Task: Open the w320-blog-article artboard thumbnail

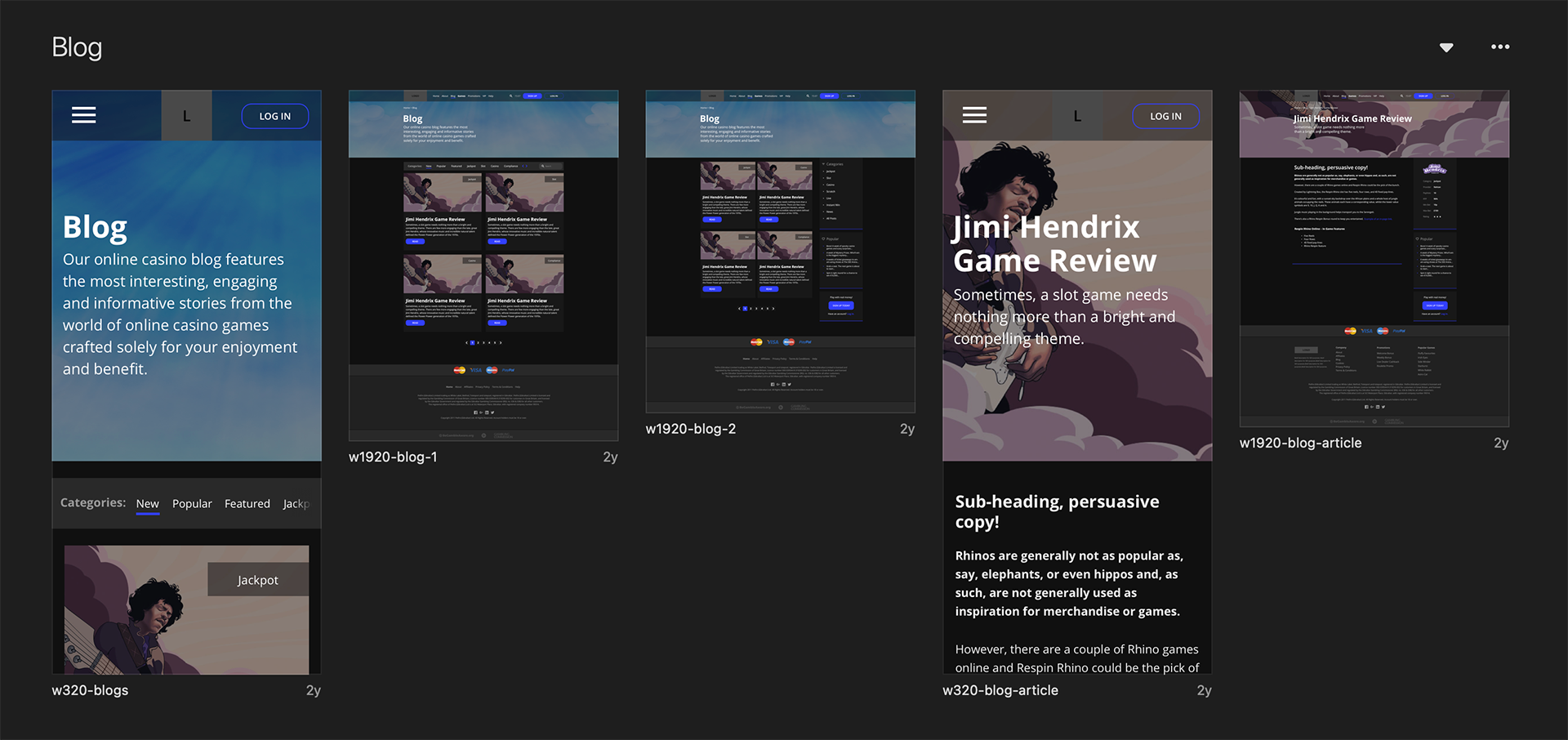Action: [1077, 381]
